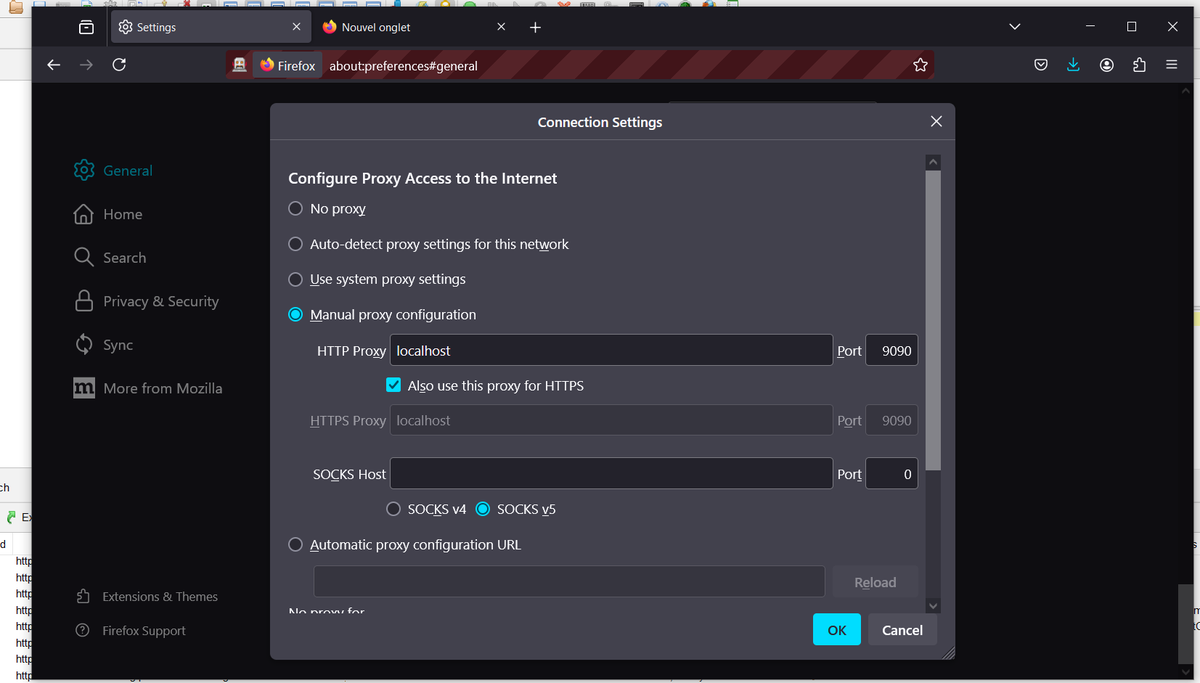Dismiss the dialog with Cancel
The width and height of the screenshot is (1200, 683).
coord(902,629)
